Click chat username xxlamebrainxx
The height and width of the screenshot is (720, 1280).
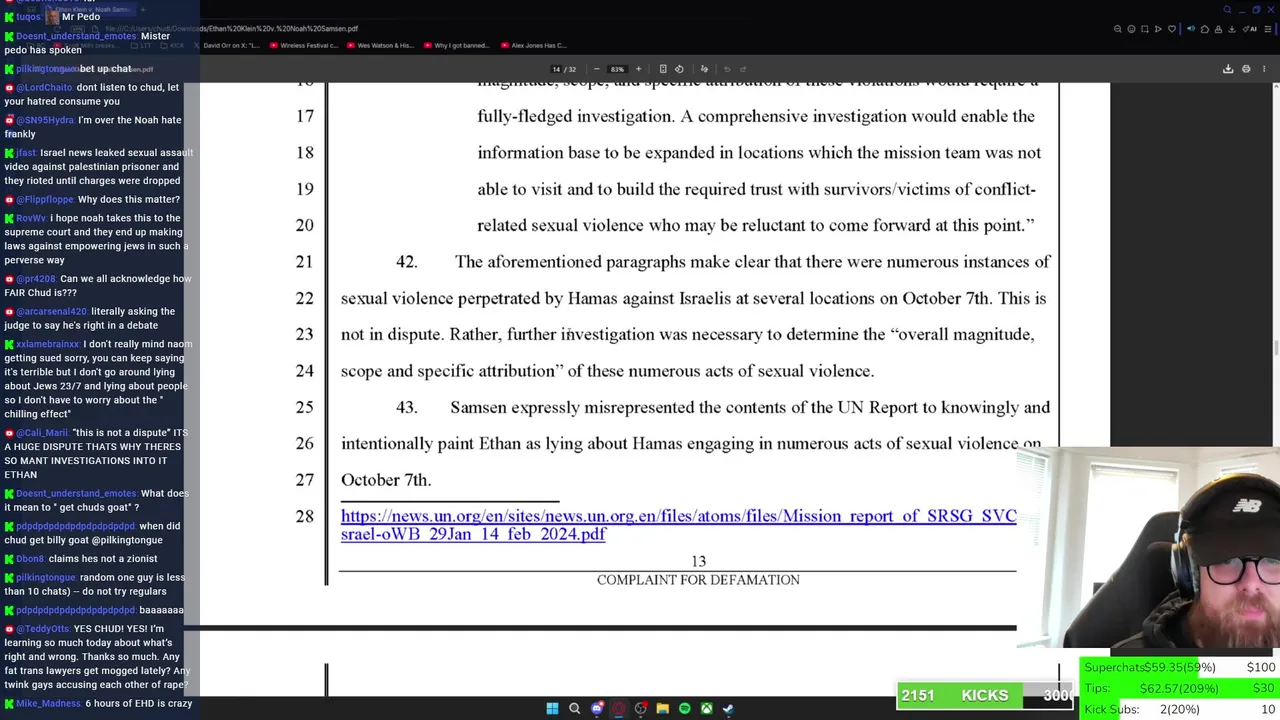pyautogui.click(x=47, y=344)
